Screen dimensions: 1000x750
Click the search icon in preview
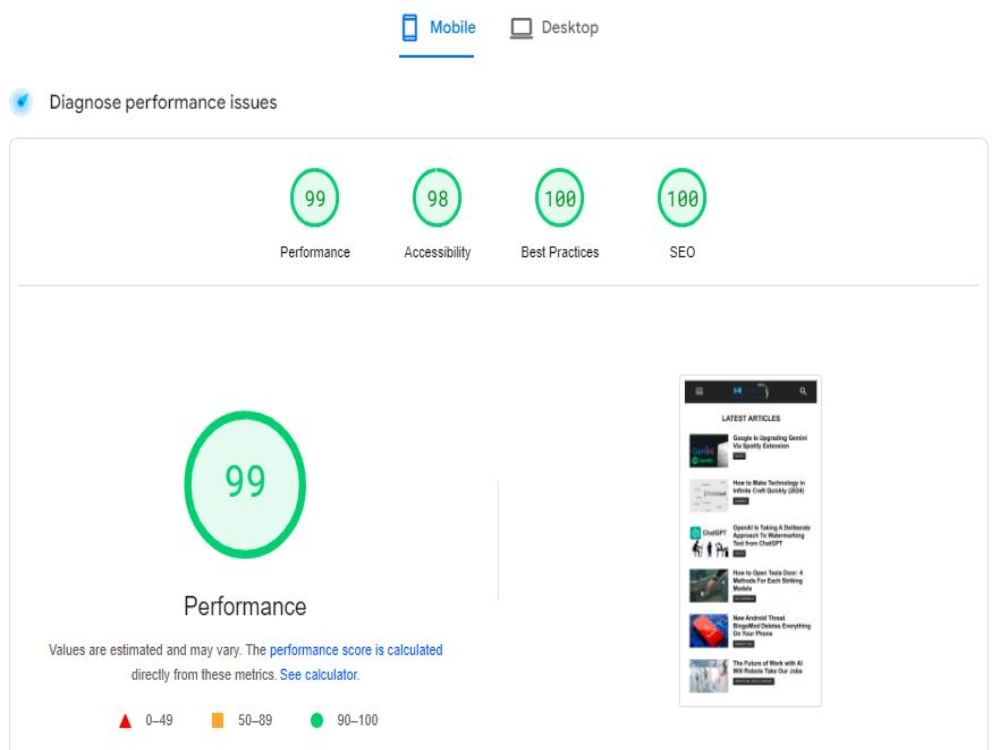(x=803, y=391)
